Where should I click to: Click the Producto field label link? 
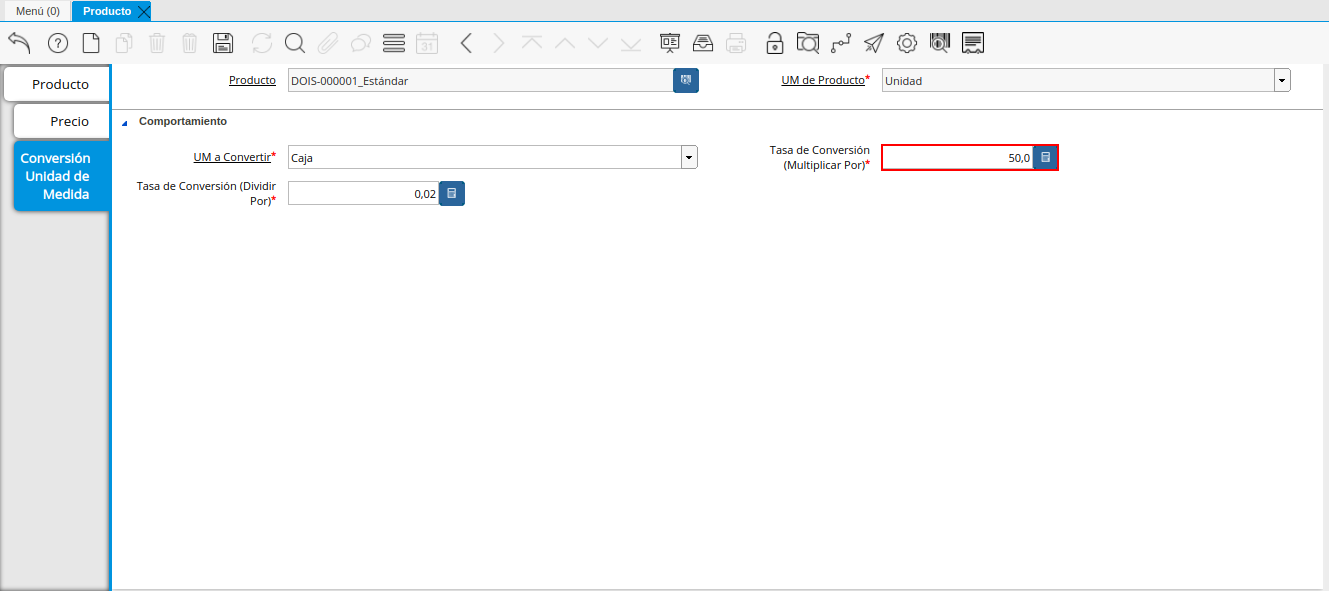[x=252, y=80]
